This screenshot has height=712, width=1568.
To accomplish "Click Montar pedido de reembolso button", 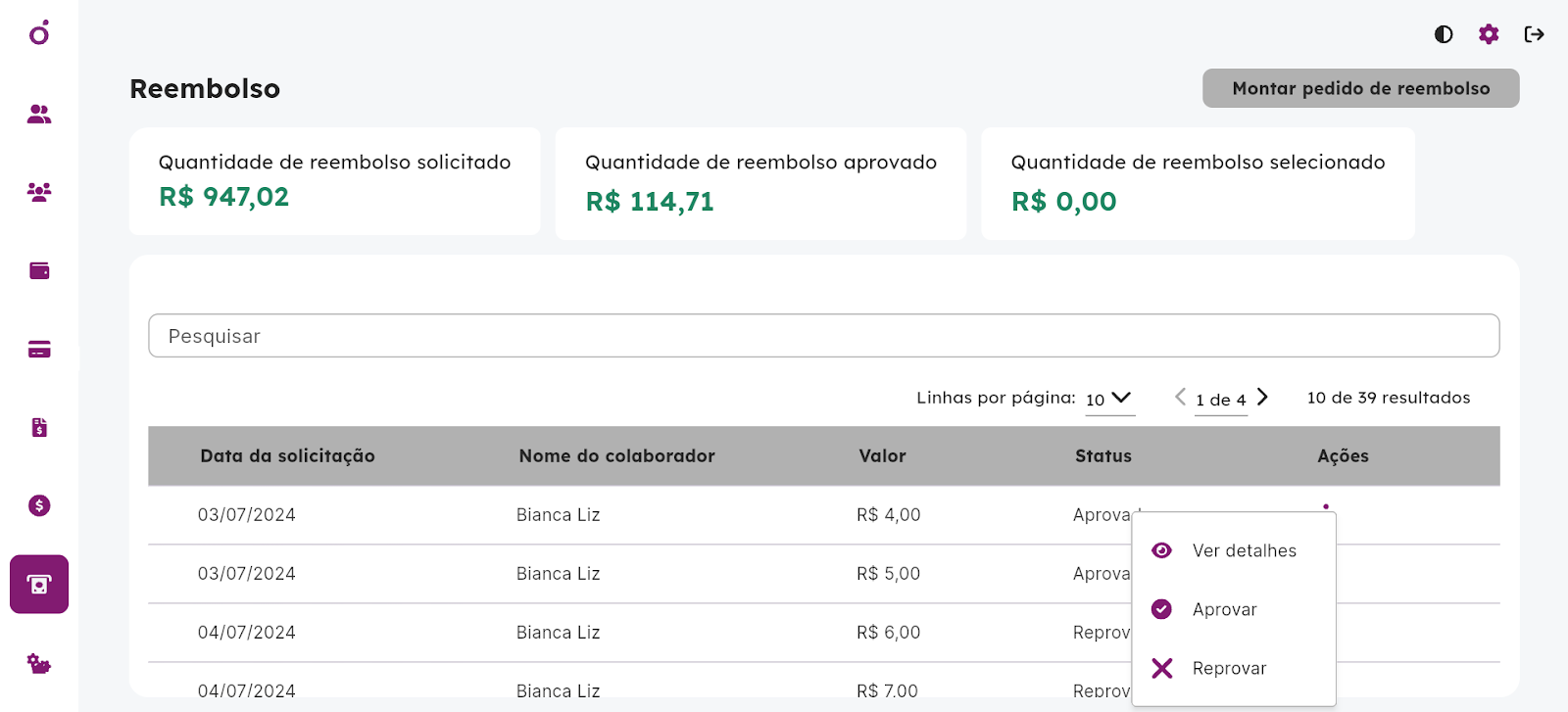I will tap(1361, 88).
